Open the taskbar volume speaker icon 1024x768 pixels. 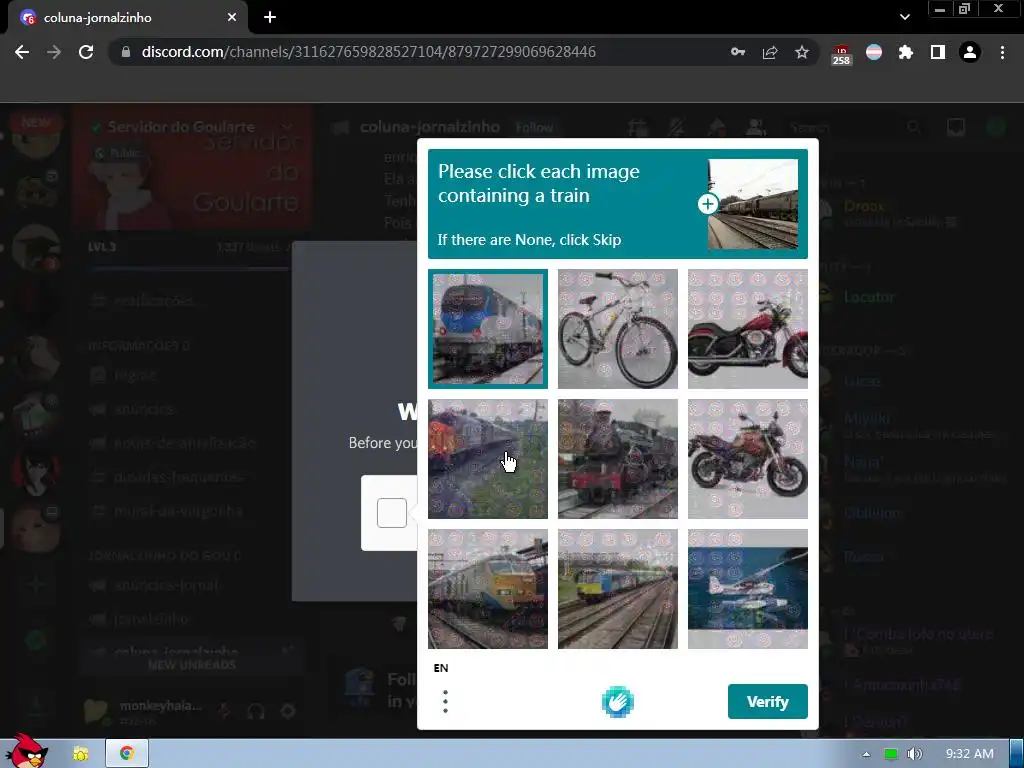915,754
